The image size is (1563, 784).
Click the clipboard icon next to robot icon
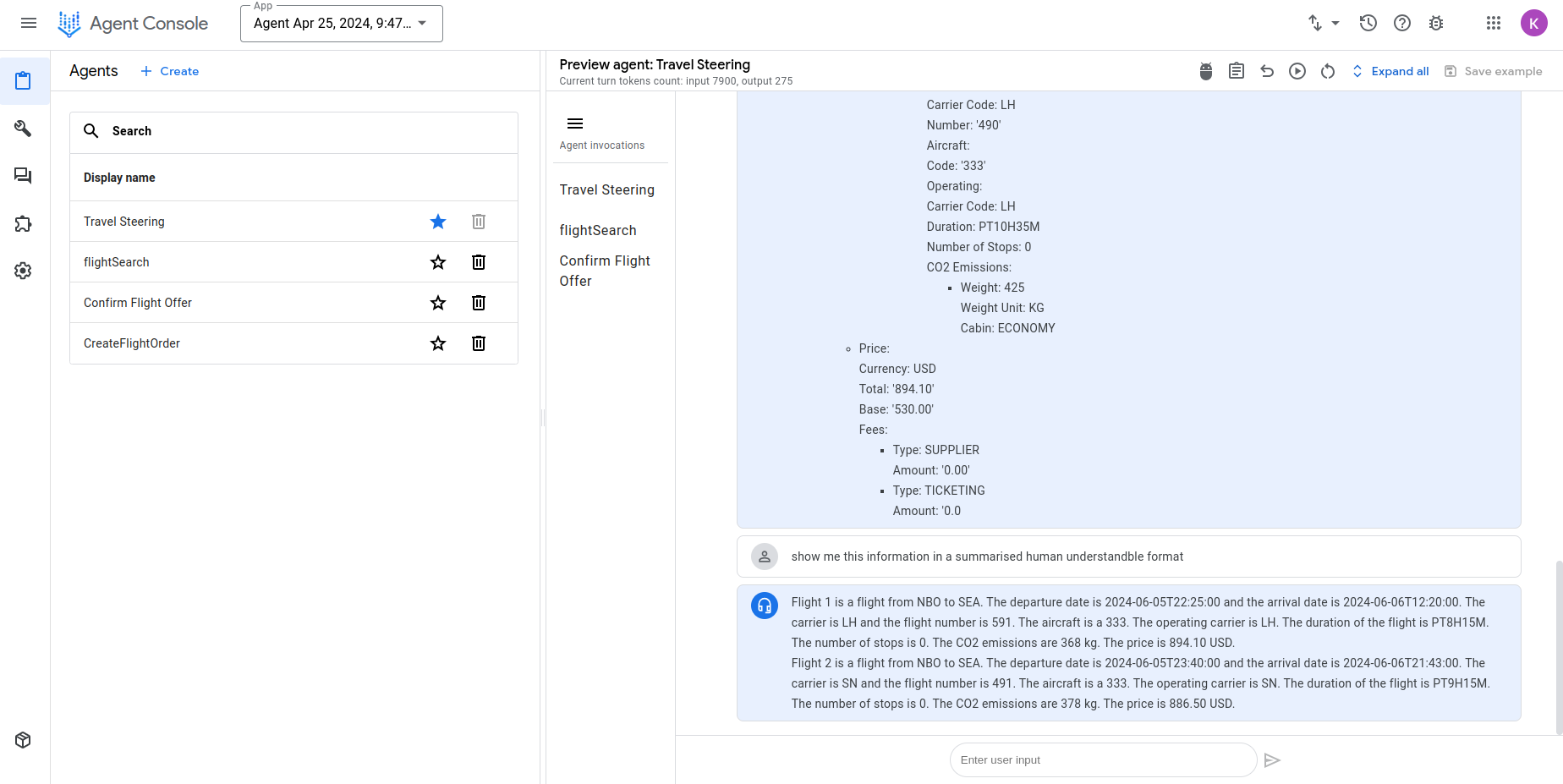pos(1236,71)
